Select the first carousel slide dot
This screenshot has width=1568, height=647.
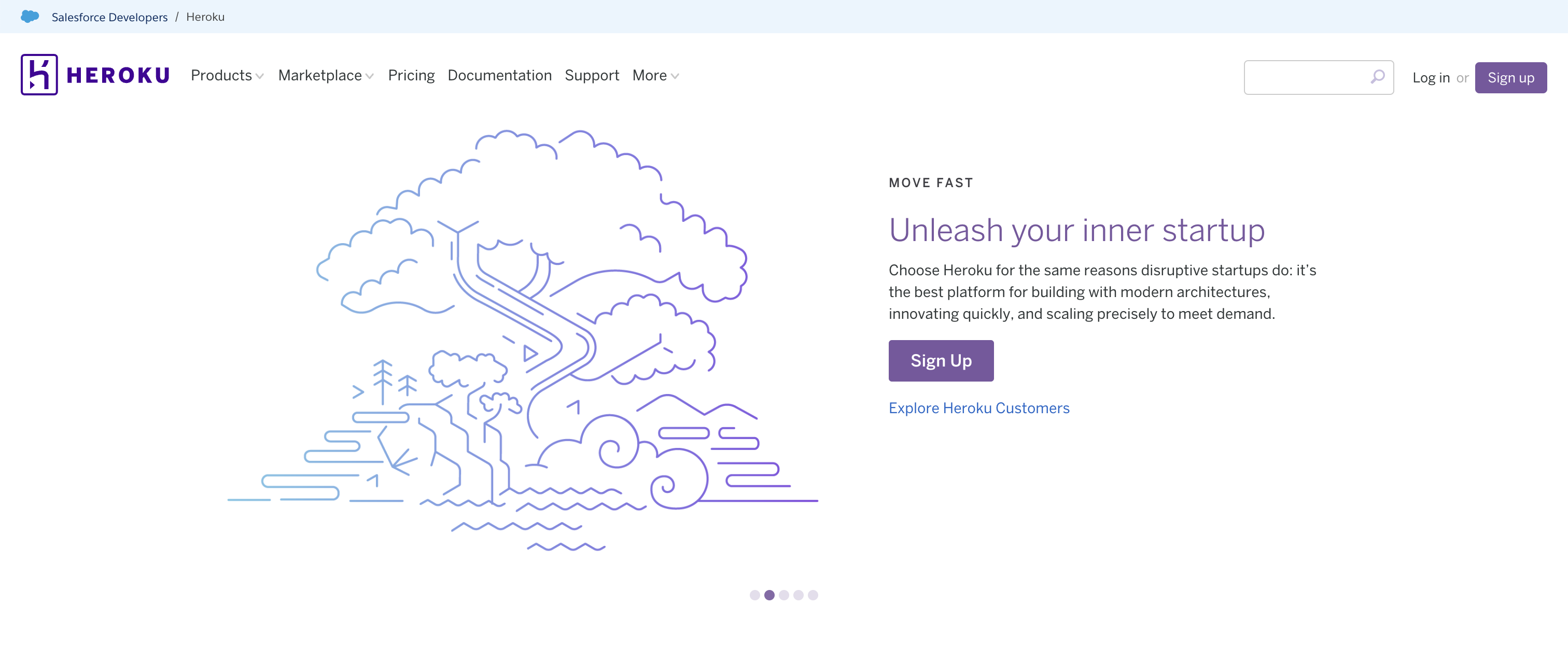pyautogui.click(x=755, y=595)
